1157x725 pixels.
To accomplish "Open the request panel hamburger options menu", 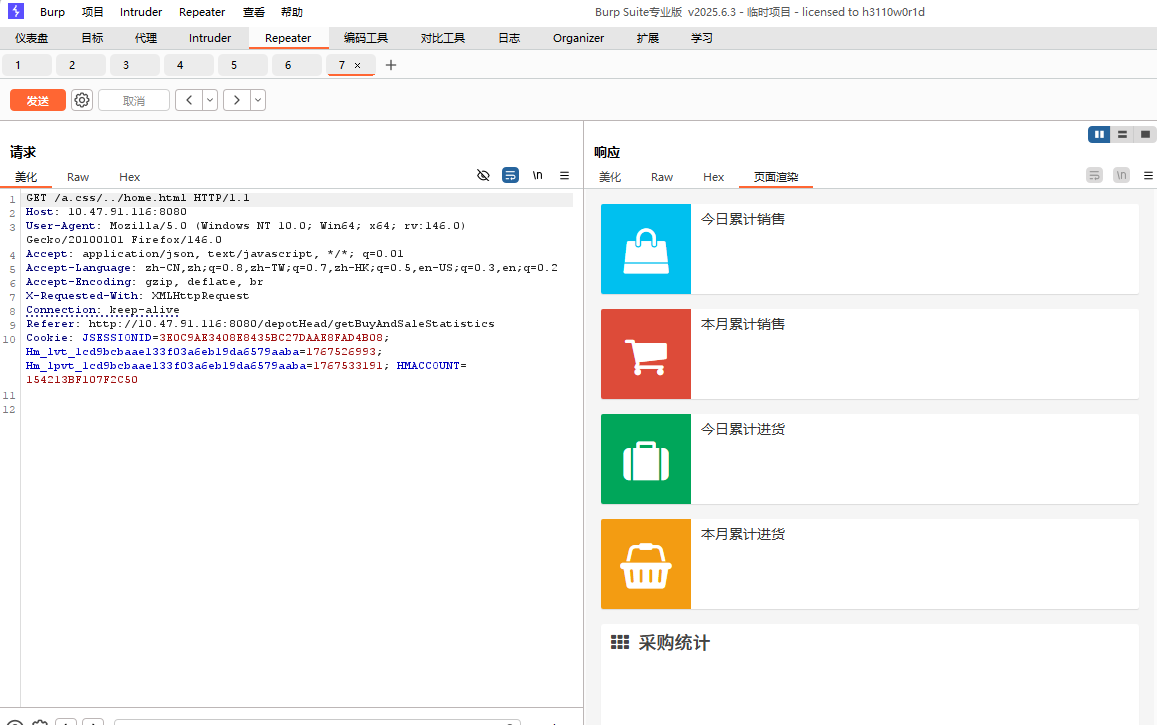I will click(x=564, y=175).
